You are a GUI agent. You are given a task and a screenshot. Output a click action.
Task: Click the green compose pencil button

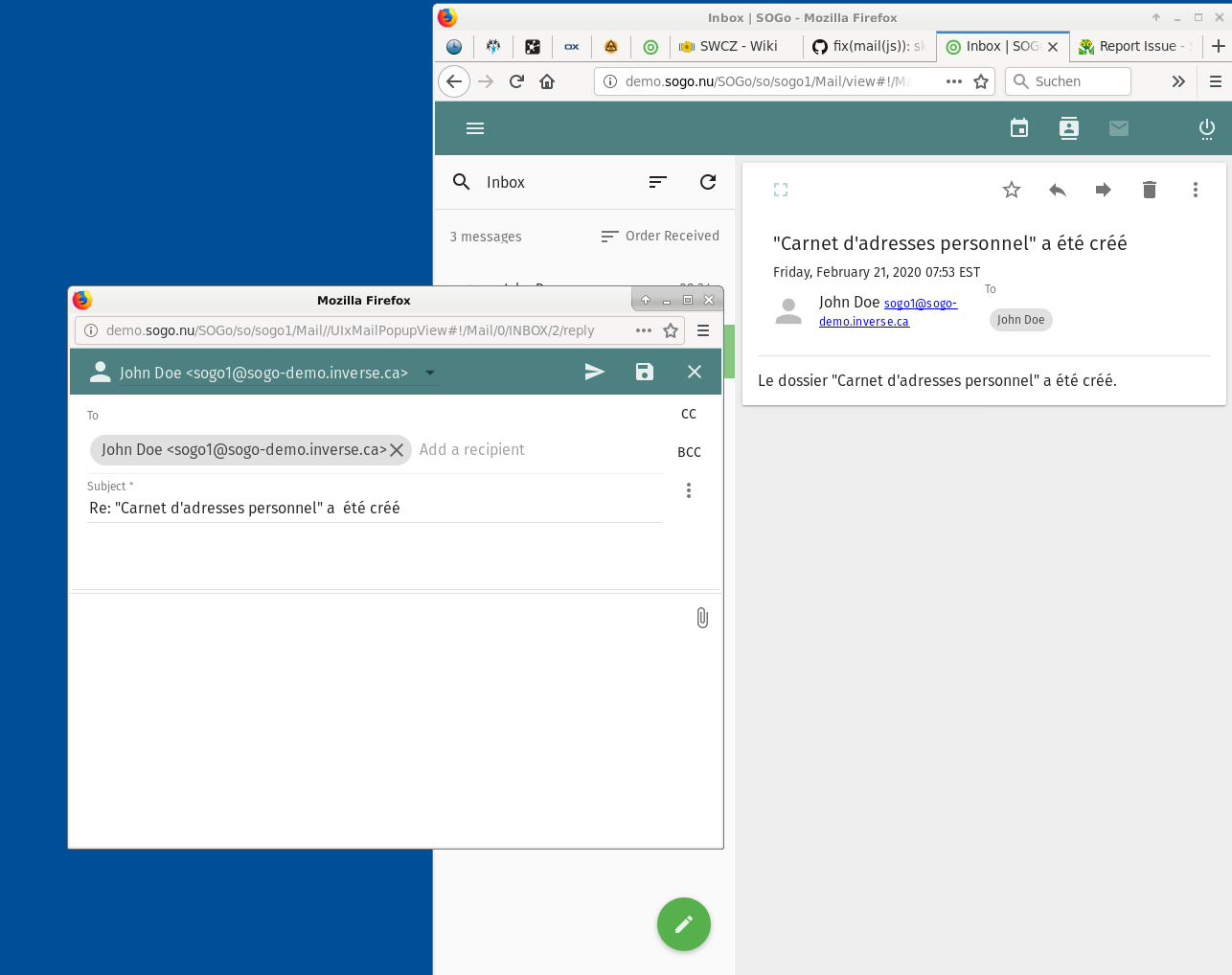[683, 924]
